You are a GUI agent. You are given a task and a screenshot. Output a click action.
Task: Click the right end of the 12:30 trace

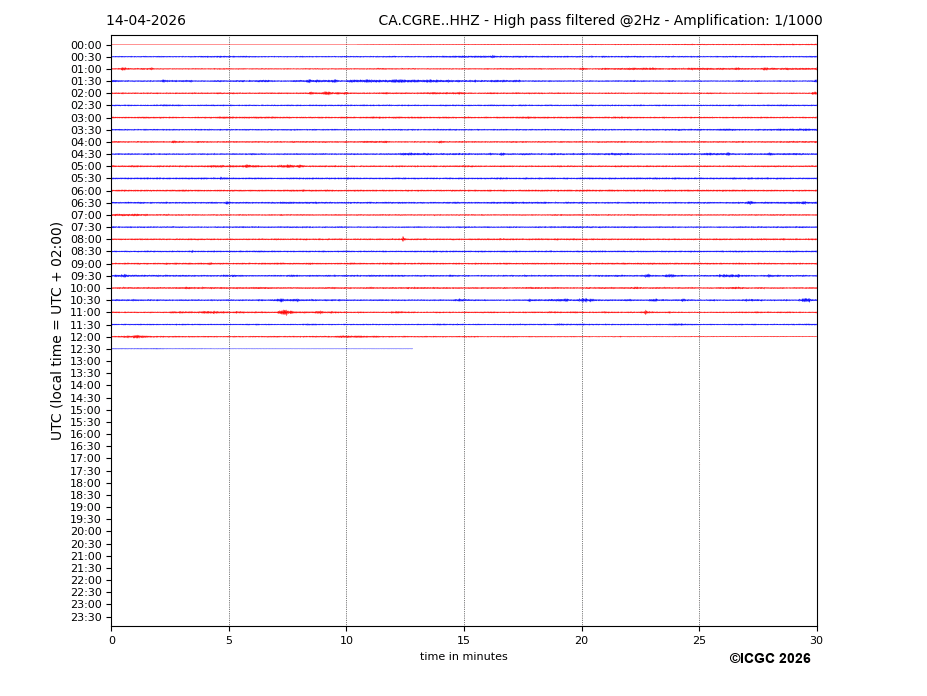click(411, 348)
